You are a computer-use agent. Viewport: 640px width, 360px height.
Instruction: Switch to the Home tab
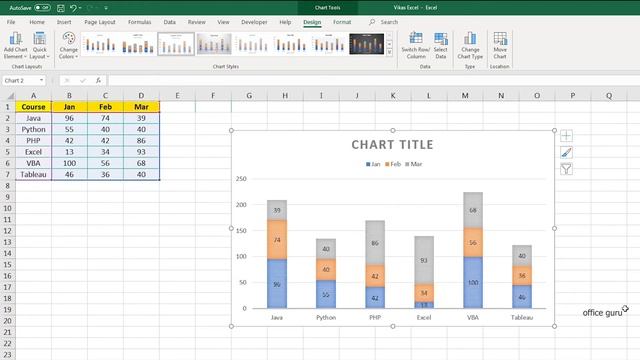(37, 22)
